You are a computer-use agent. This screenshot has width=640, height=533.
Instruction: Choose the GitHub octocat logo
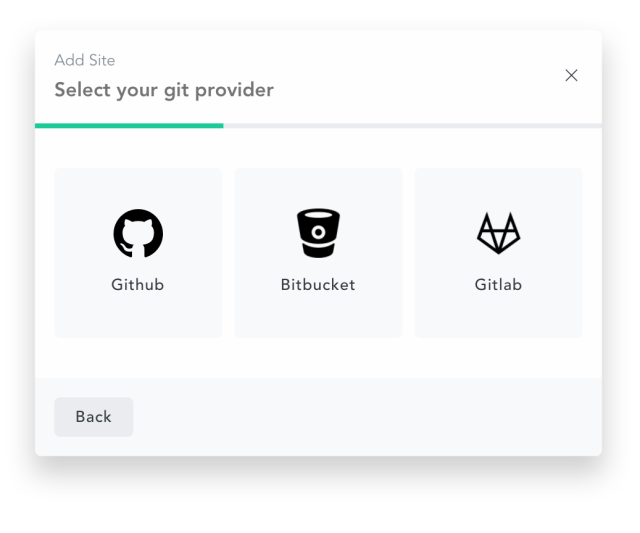(138, 233)
